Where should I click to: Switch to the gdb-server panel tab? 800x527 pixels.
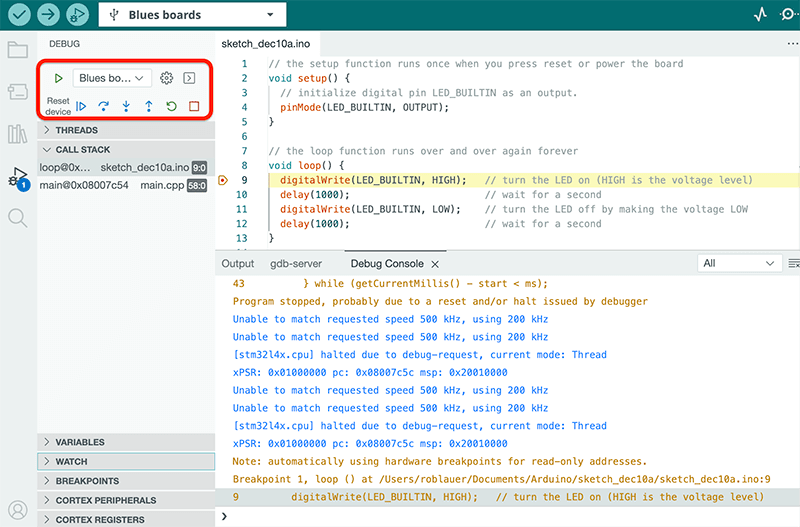pos(296,264)
